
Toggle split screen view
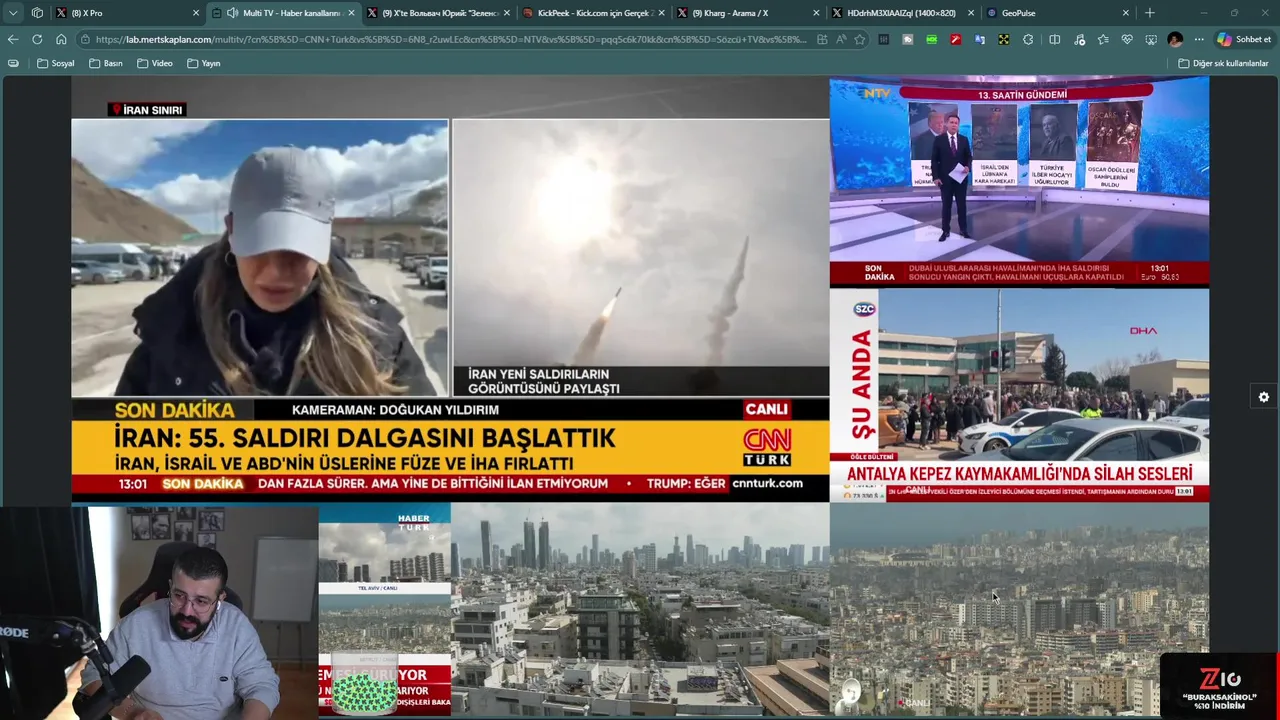(1055, 39)
